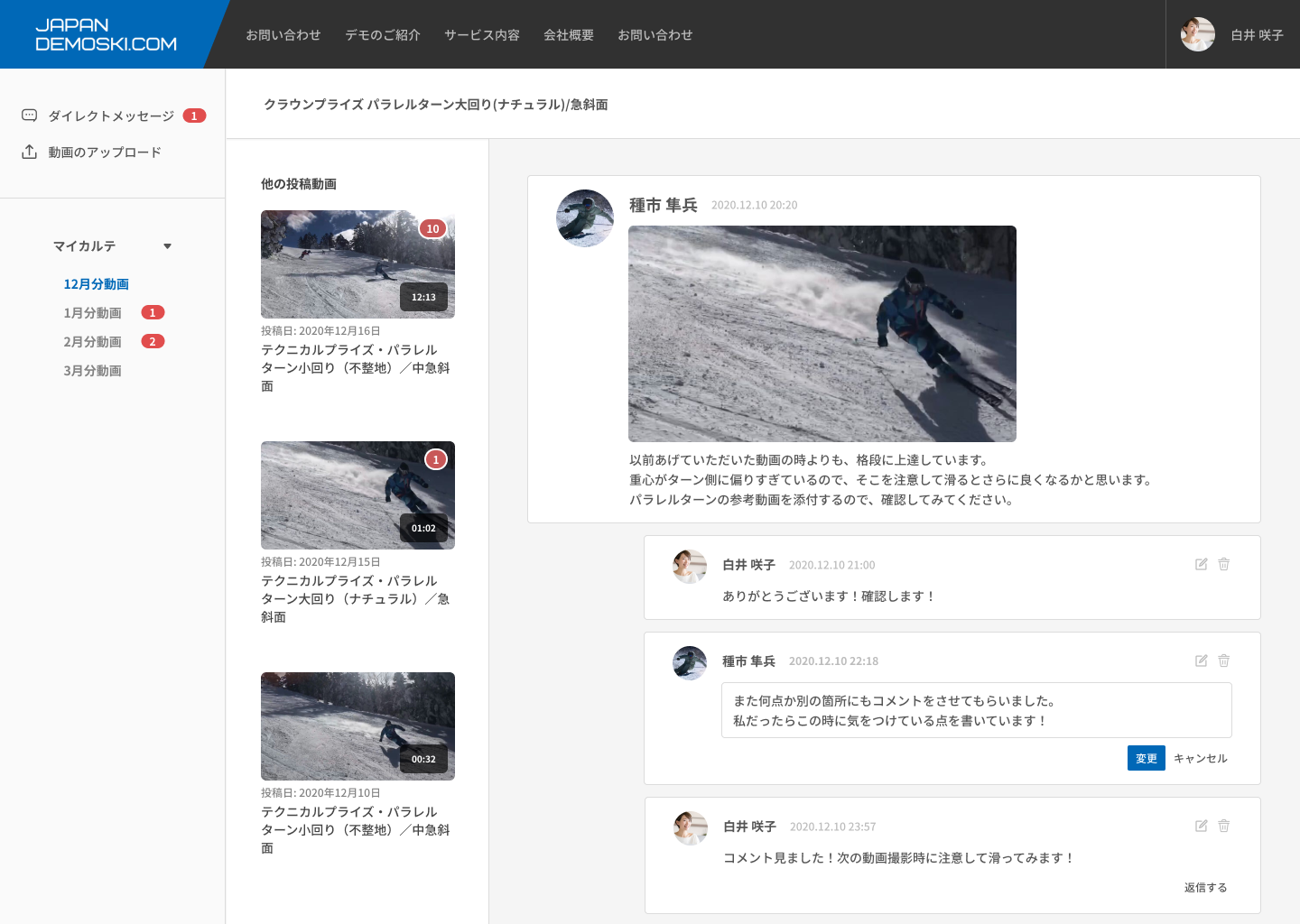The image size is (1300, 924).
Task: Click the edit icon on the 23:57 comment
Action: (x=1201, y=826)
